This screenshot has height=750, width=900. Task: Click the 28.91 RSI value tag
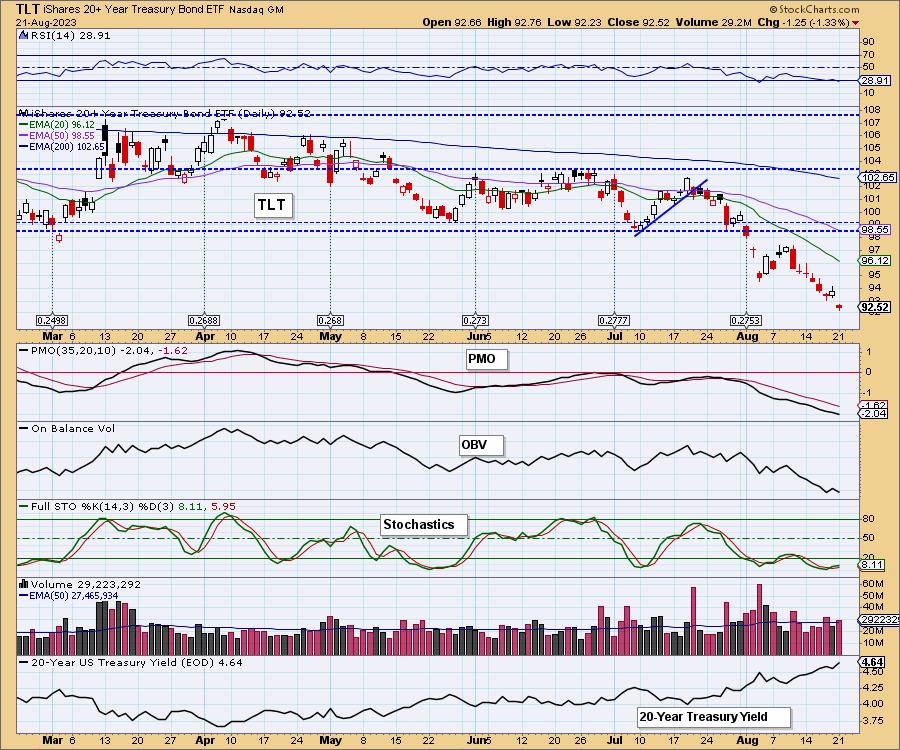point(875,81)
